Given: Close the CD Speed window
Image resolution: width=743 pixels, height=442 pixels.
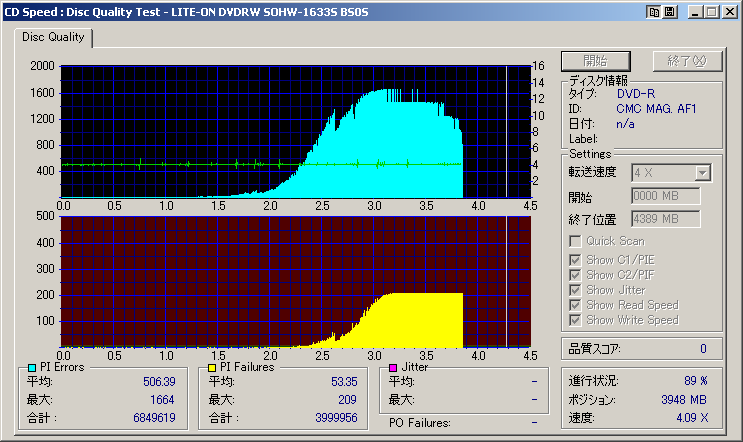Looking at the screenshot, I should (730, 12).
